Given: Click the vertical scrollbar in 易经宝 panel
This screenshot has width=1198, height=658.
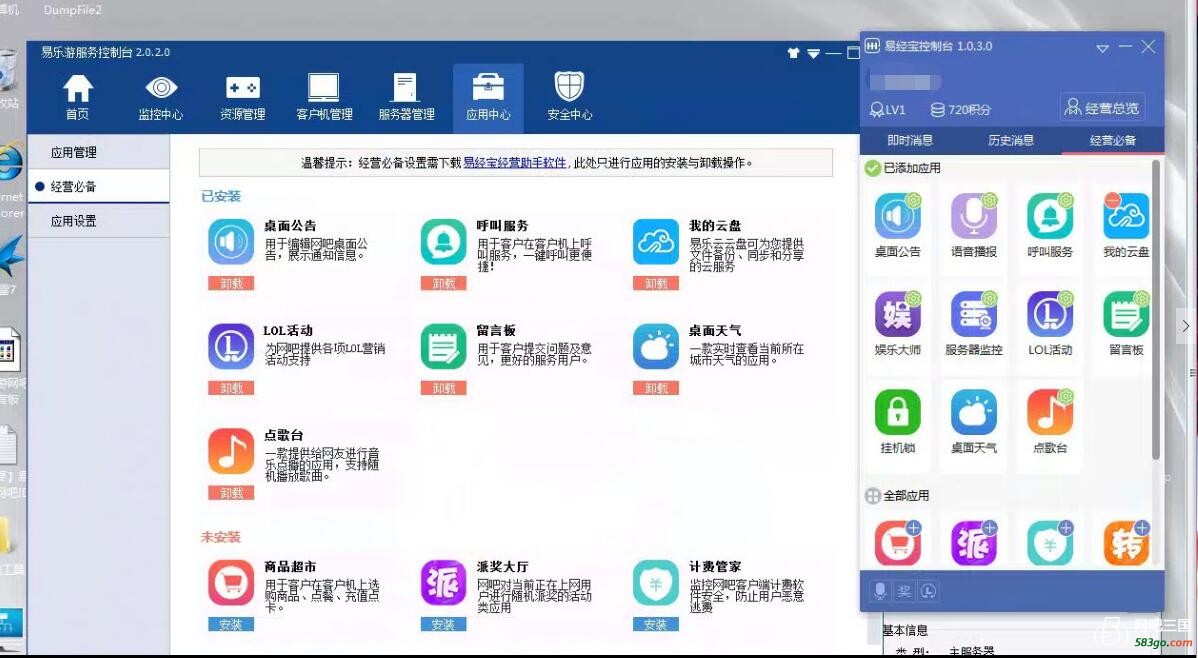Looking at the screenshot, I should (x=1156, y=310).
